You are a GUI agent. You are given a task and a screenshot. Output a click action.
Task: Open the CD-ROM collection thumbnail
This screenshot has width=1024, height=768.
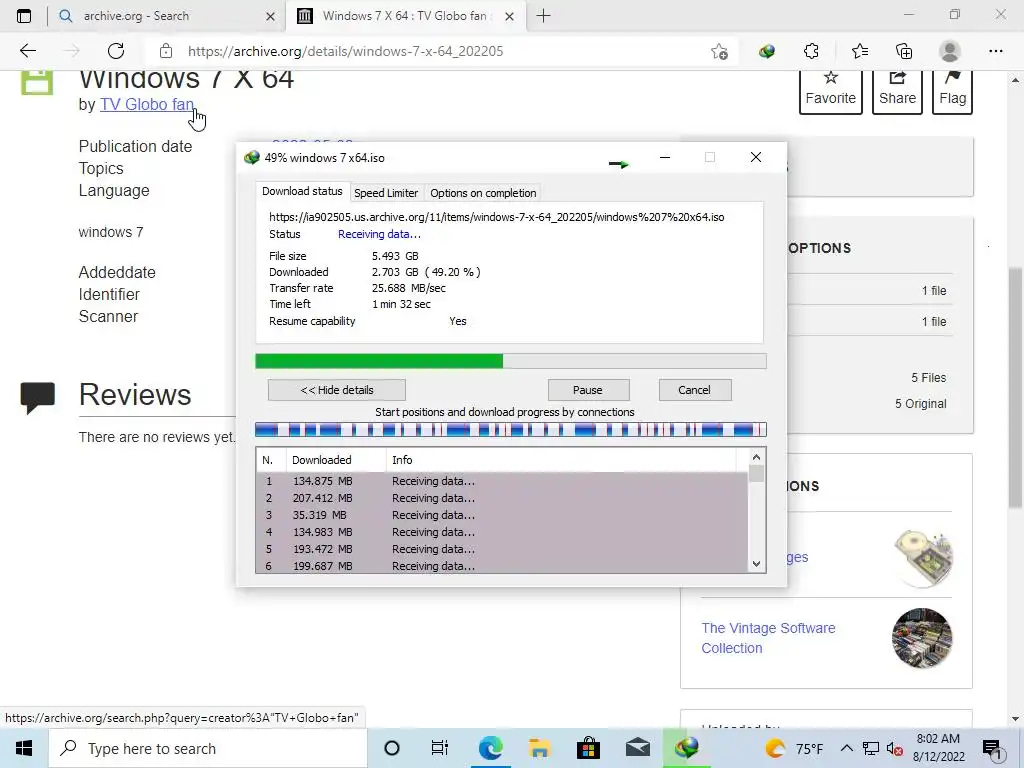point(923,558)
